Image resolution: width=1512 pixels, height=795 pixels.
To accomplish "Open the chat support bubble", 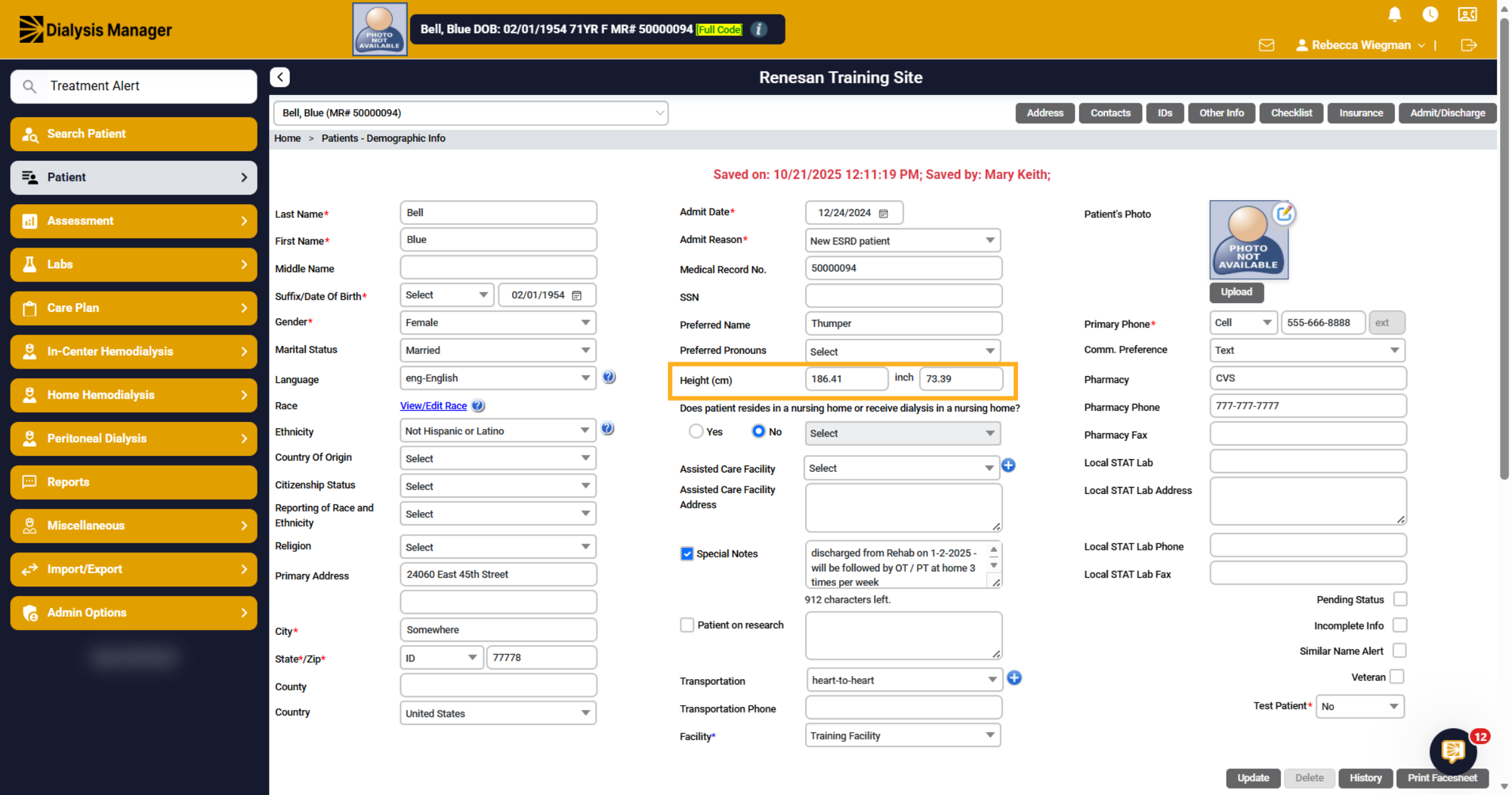I will tap(1453, 751).
